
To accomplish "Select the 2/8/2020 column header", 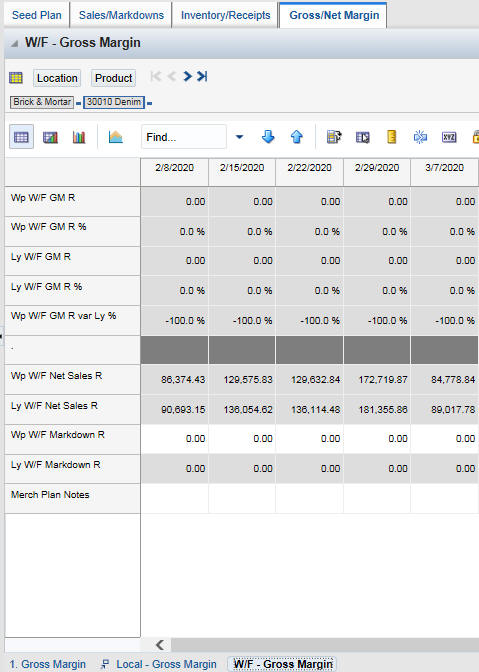I will coord(174,172).
